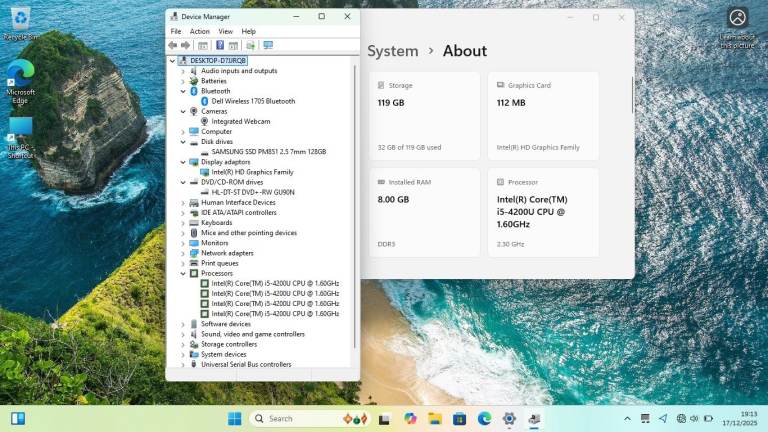Open File Explorer from the taskbar
The height and width of the screenshot is (432, 768).
point(435,418)
